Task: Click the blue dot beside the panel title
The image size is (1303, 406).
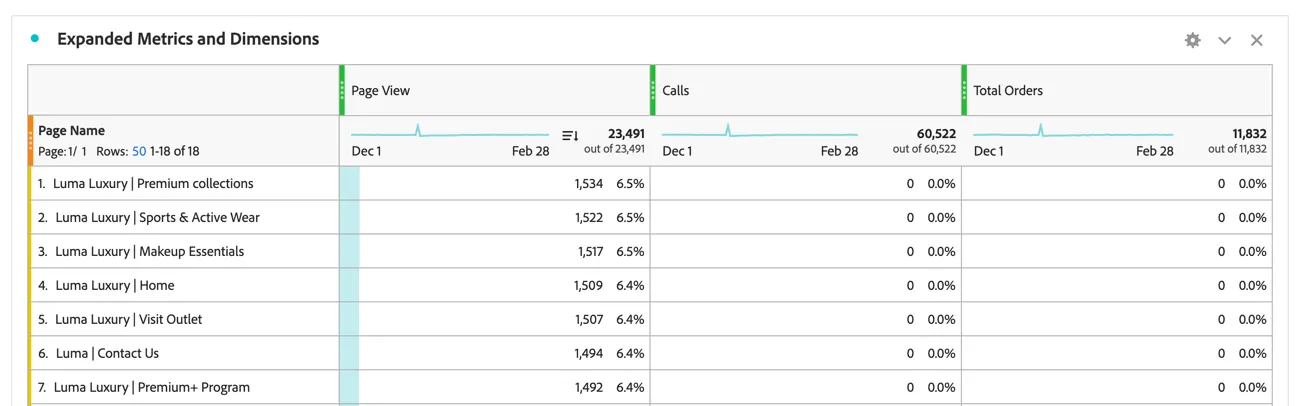Action: [x=35, y=38]
